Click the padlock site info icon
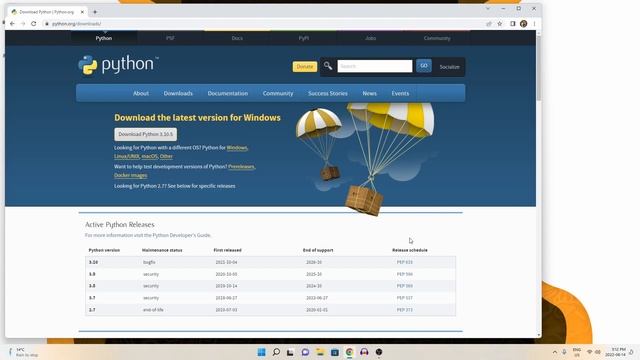Image resolution: width=640 pixels, height=360 pixels. tap(47, 24)
